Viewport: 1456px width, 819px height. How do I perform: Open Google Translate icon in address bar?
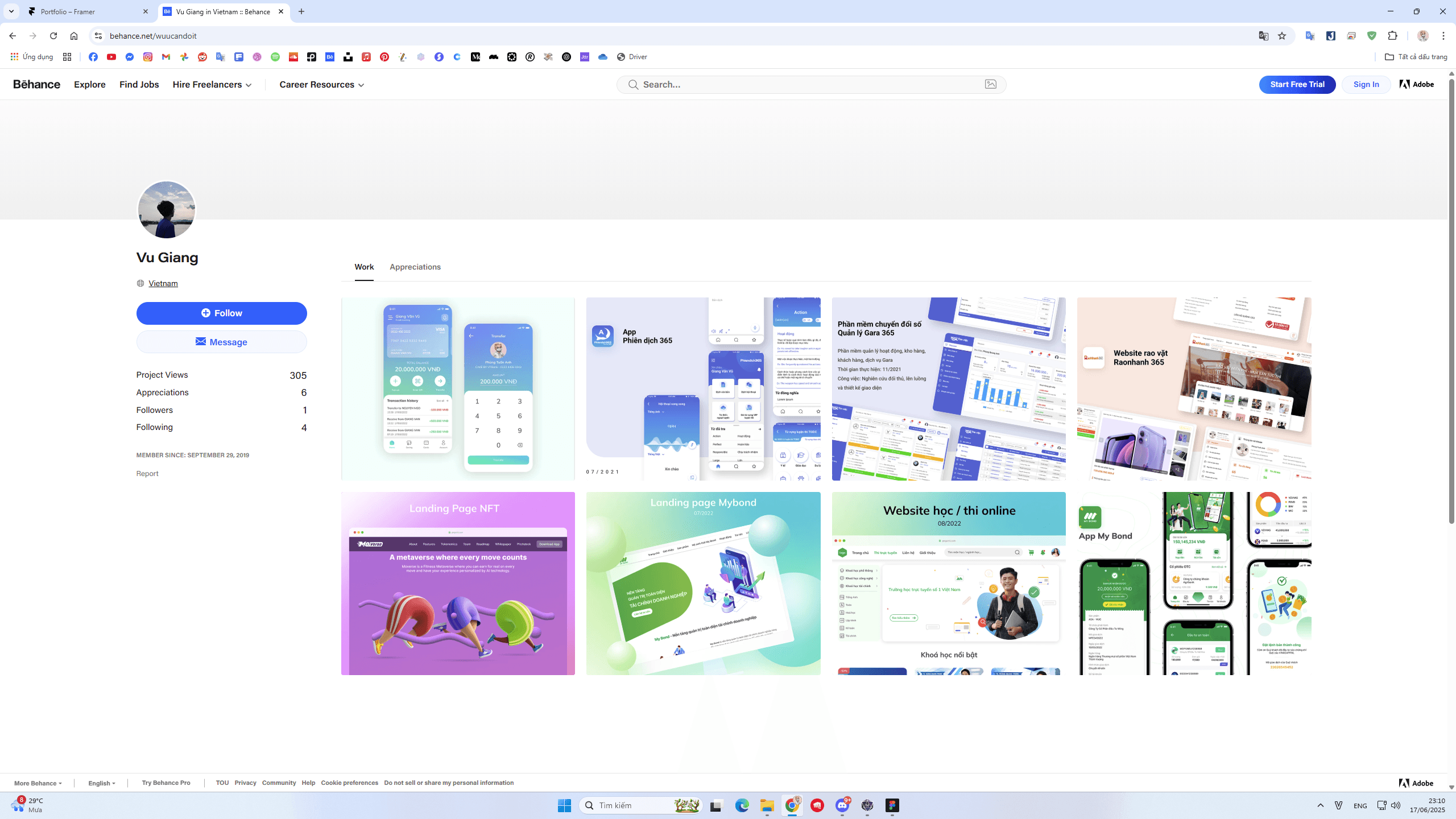[x=1263, y=36]
